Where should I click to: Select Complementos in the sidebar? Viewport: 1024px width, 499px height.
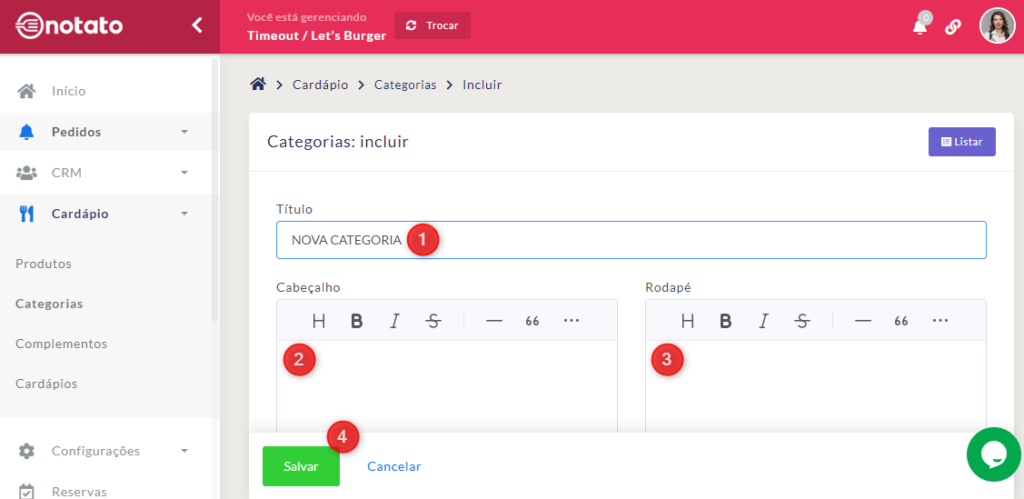(61, 344)
